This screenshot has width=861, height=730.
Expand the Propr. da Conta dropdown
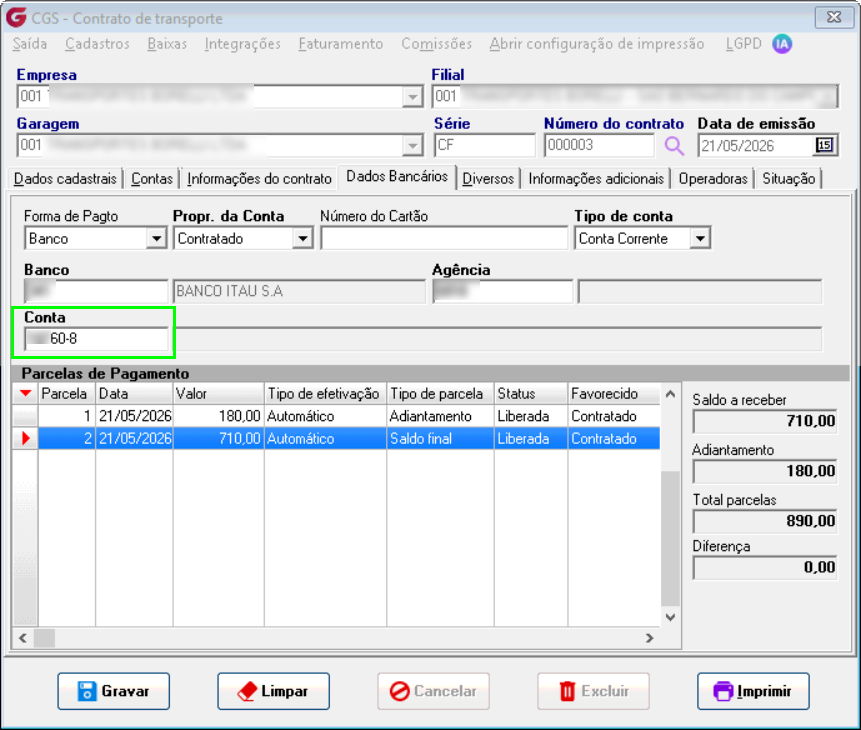coord(303,239)
